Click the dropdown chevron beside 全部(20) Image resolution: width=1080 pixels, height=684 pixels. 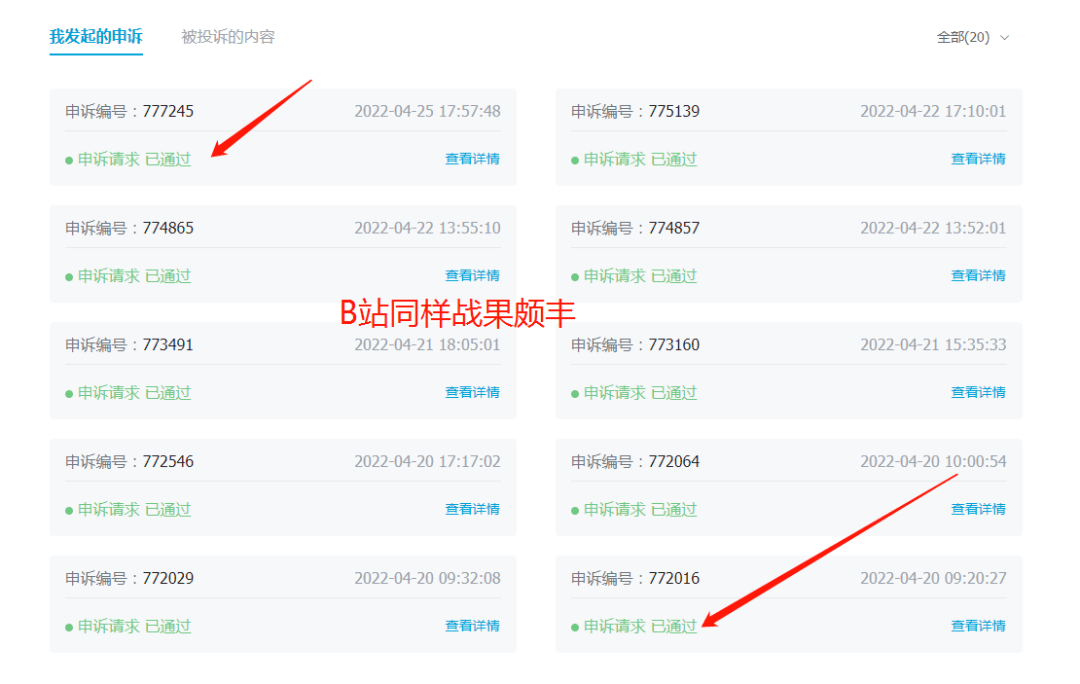pyautogui.click(x=1005, y=38)
